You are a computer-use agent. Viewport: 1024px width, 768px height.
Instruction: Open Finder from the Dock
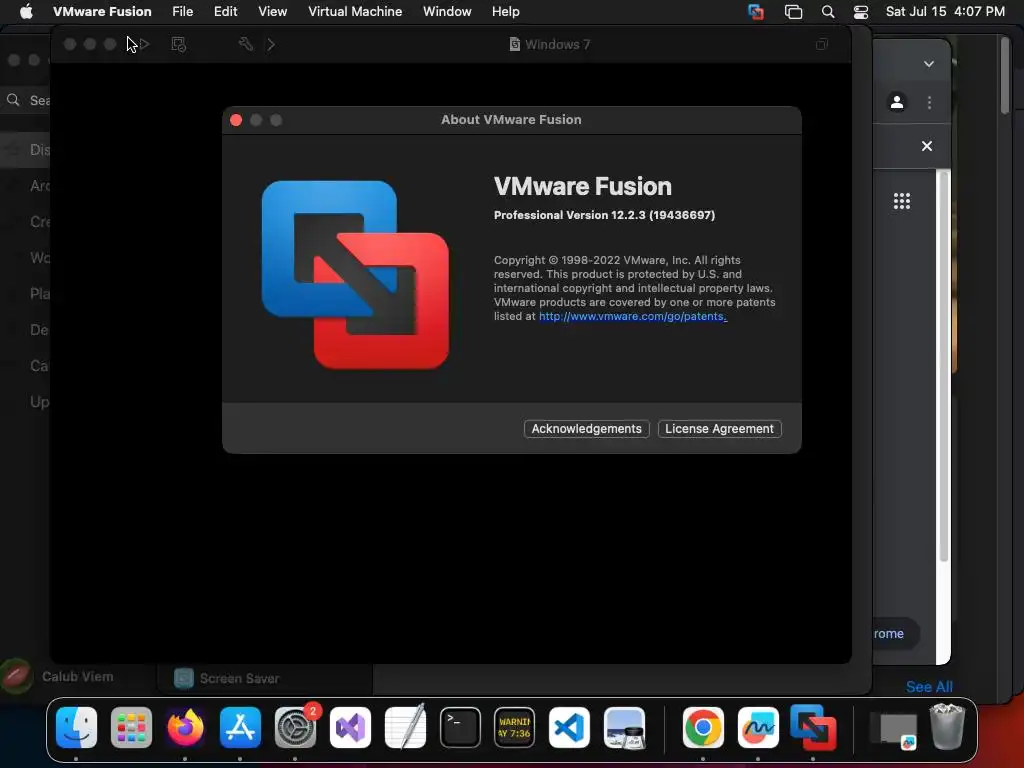(76, 728)
